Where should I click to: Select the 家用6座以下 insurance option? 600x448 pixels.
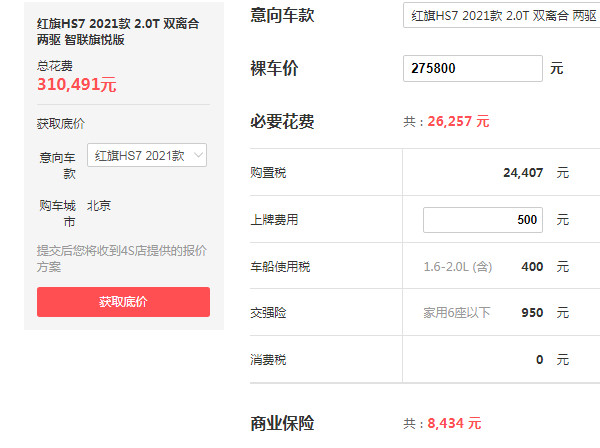tap(457, 313)
